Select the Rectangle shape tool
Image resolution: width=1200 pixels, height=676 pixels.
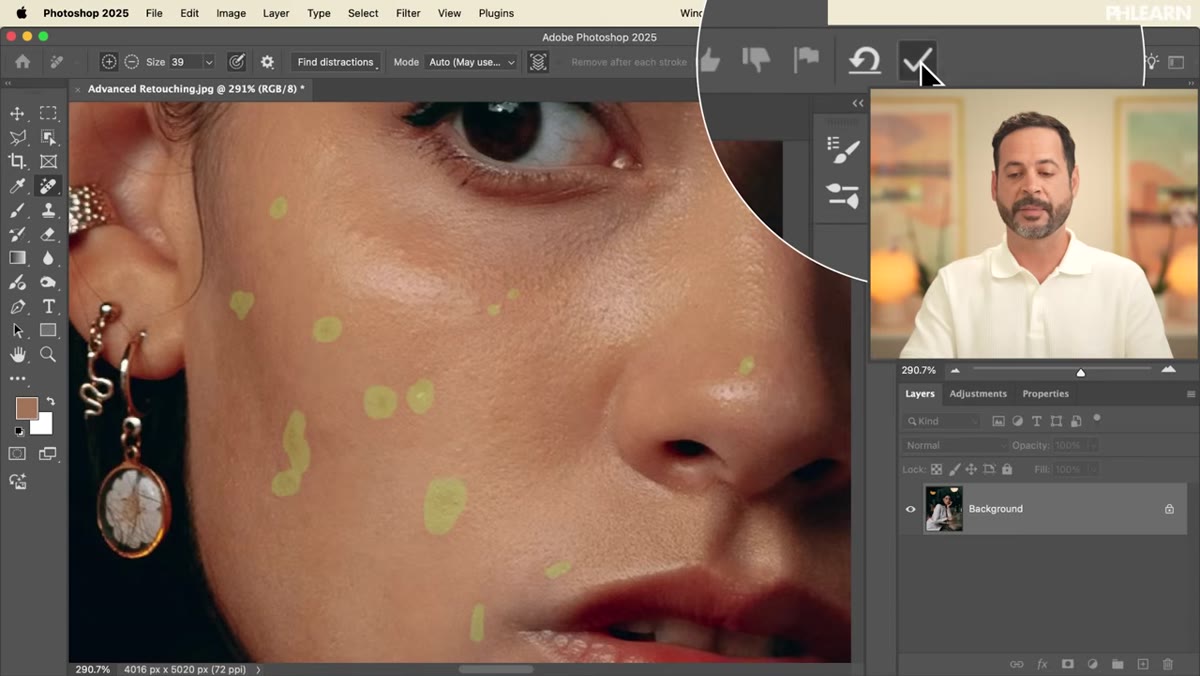(x=48, y=331)
